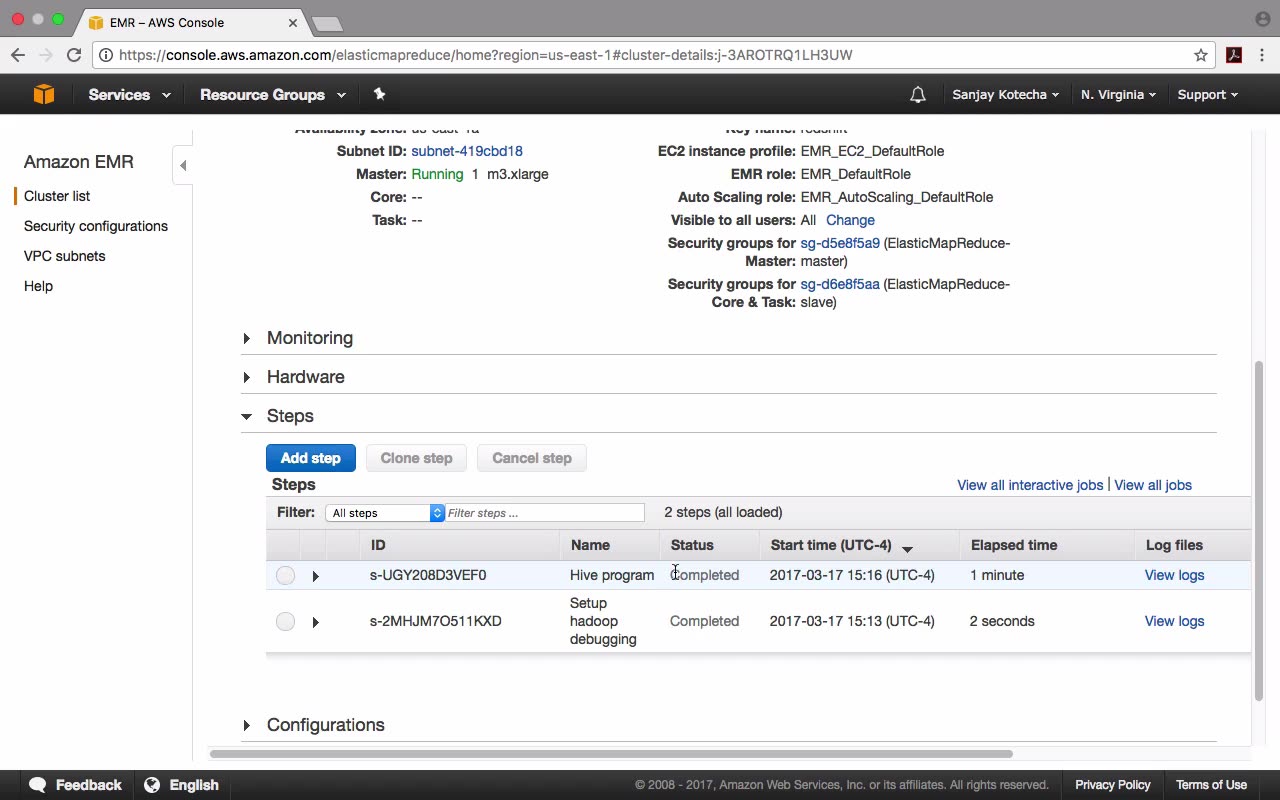The image size is (1280, 800).
Task: Click the vertical page scrollbar thumb
Action: [x=1259, y=530]
